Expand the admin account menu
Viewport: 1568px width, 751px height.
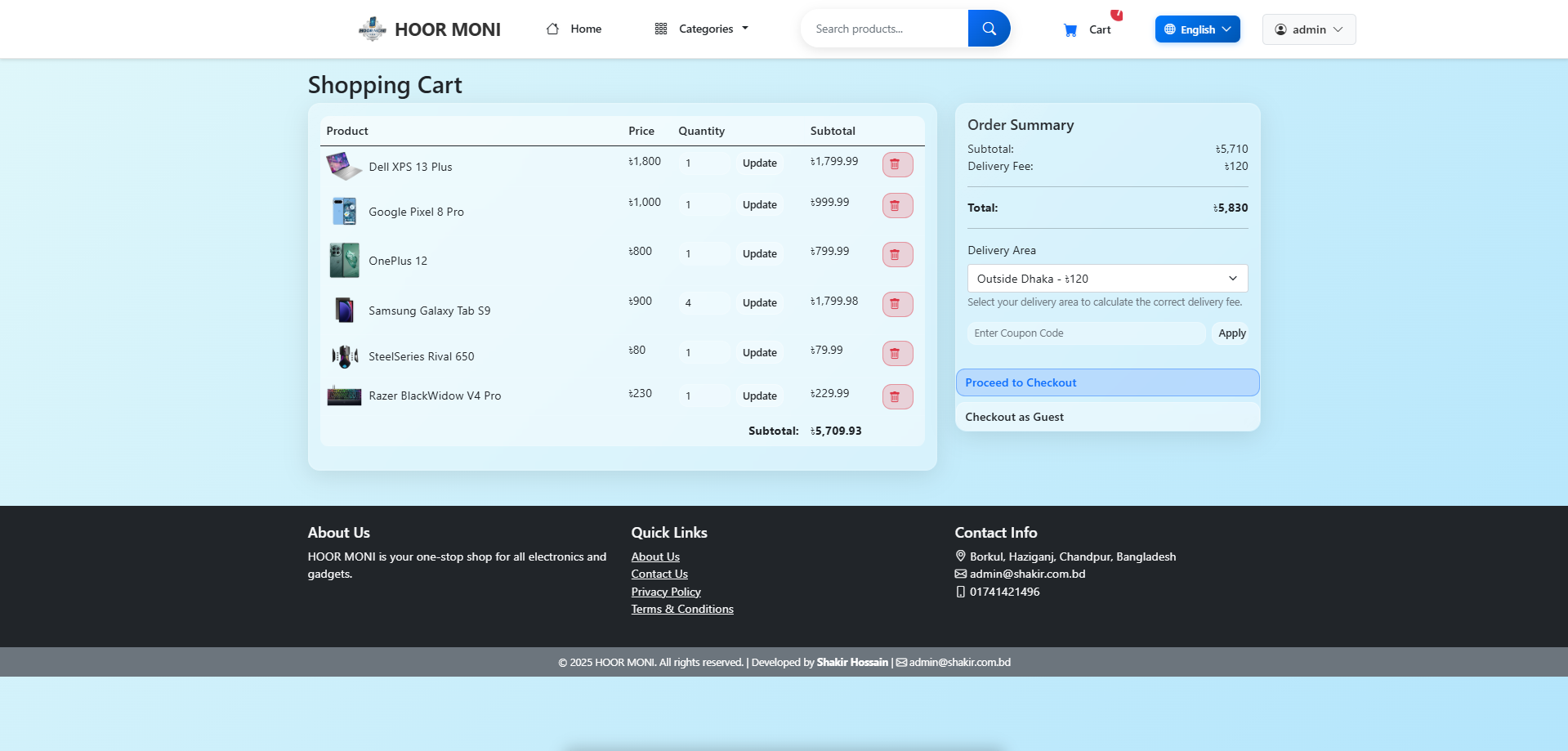pos(1309,29)
